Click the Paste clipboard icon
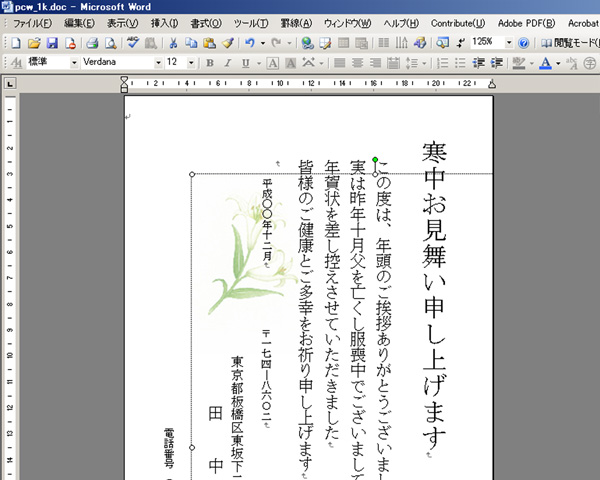Image resolution: width=600 pixels, height=480 pixels. point(209,42)
